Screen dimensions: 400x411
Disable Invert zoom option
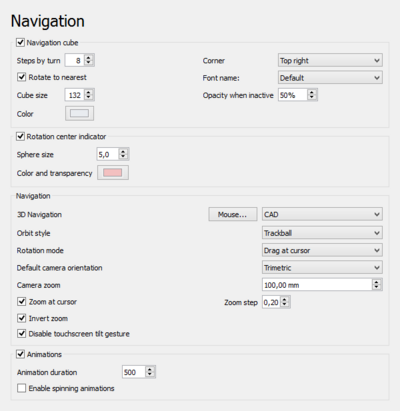(x=22, y=318)
